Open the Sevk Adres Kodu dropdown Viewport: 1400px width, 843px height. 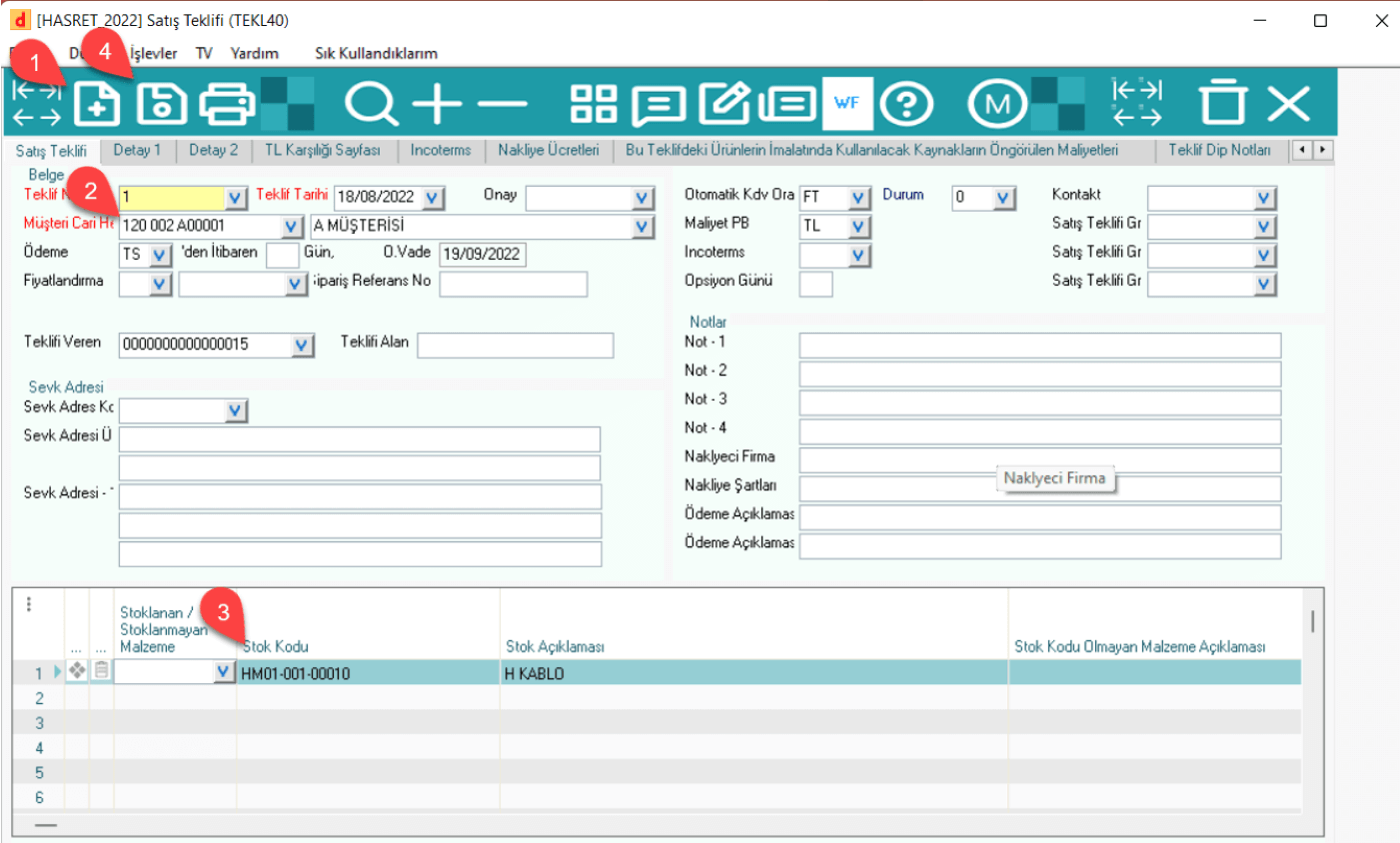235,410
